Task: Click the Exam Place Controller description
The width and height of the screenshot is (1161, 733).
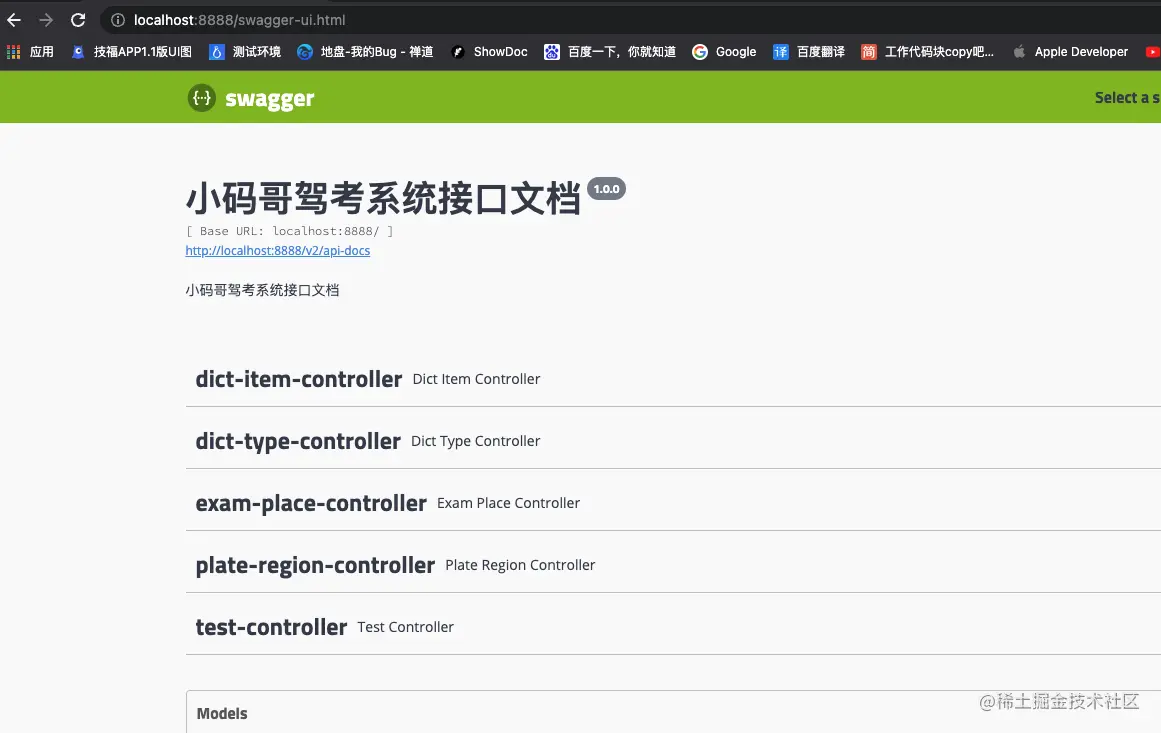Action: tap(508, 503)
